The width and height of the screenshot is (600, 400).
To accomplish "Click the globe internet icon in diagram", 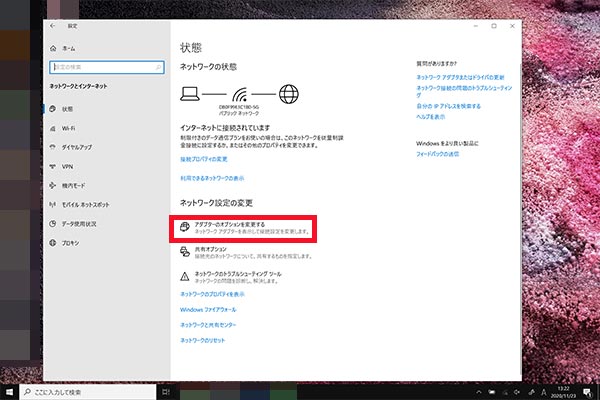I will click(x=289, y=94).
